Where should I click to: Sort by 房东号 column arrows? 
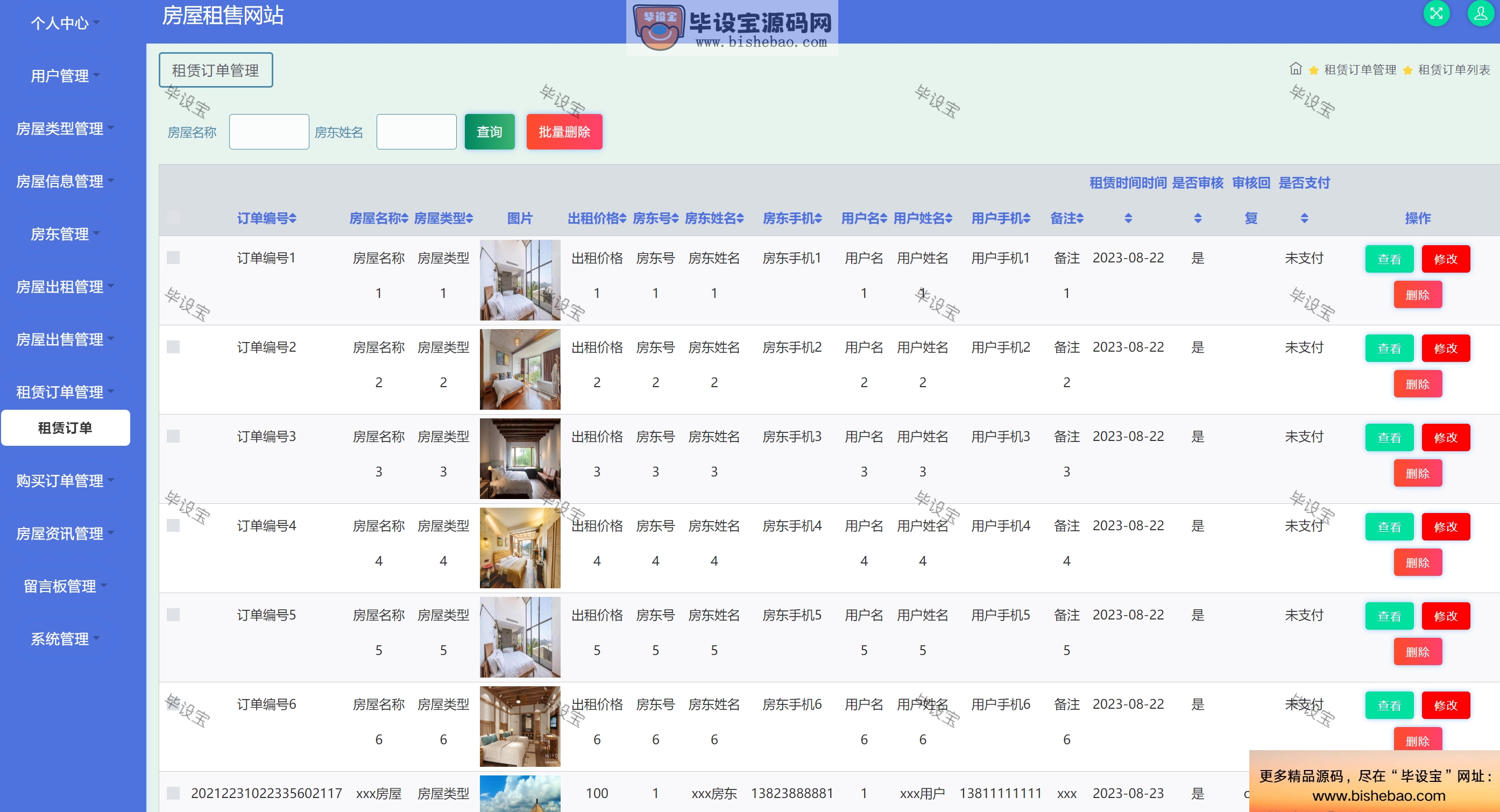675,218
